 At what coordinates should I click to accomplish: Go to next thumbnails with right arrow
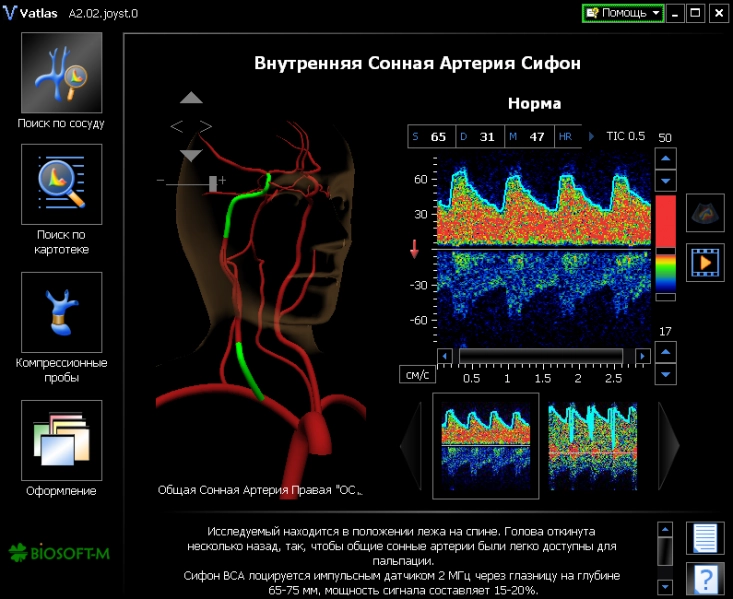tap(669, 445)
